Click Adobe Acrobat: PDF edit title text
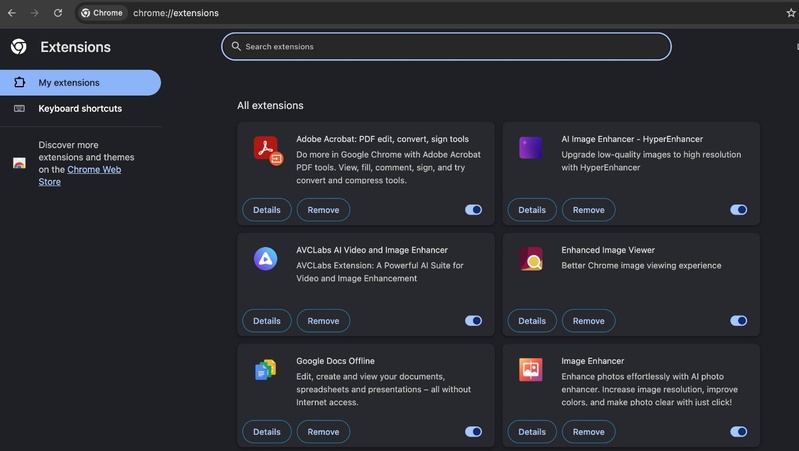Screen dimensions: 799x451 click(382, 139)
